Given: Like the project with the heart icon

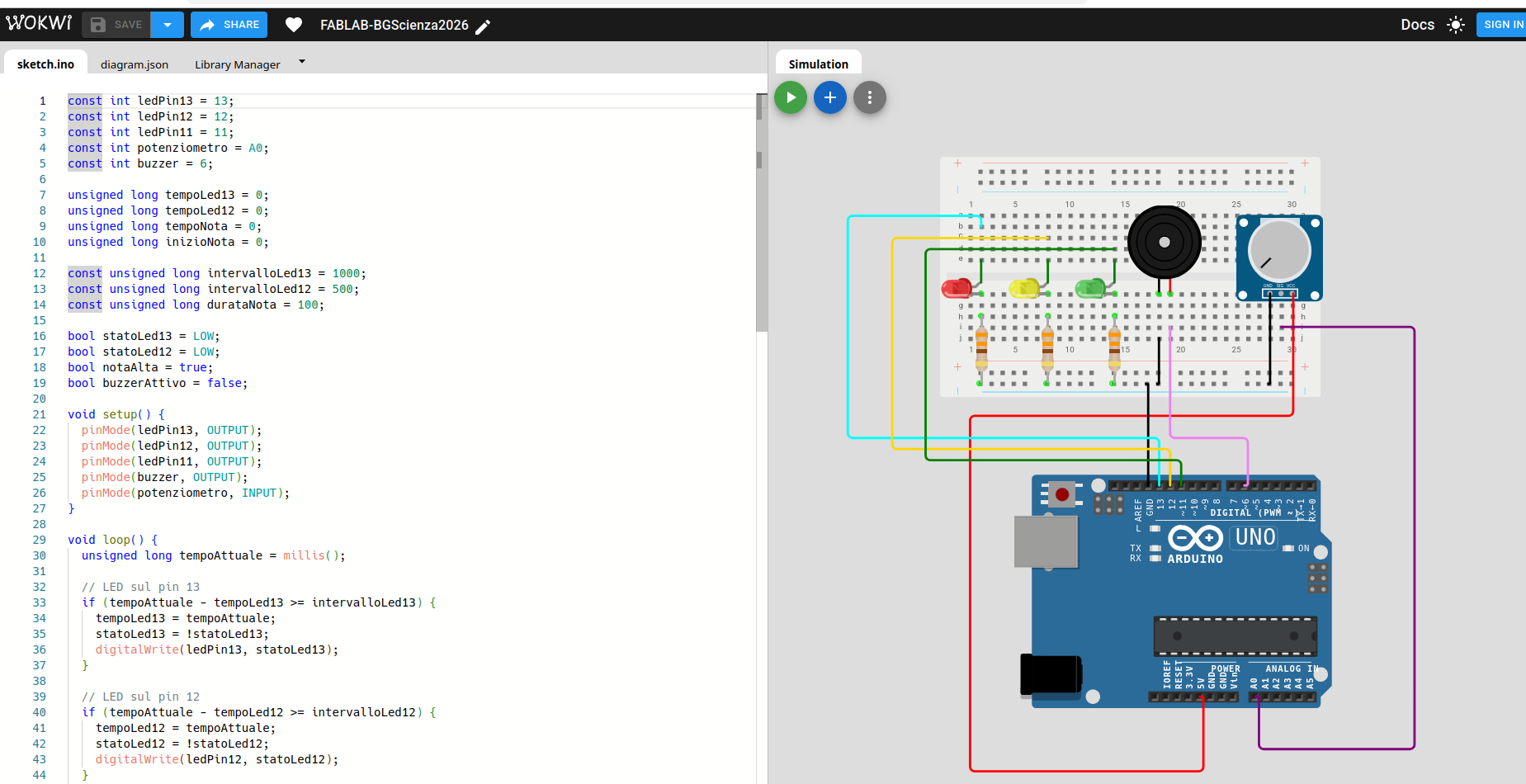Looking at the screenshot, I should tap(294, 25).
